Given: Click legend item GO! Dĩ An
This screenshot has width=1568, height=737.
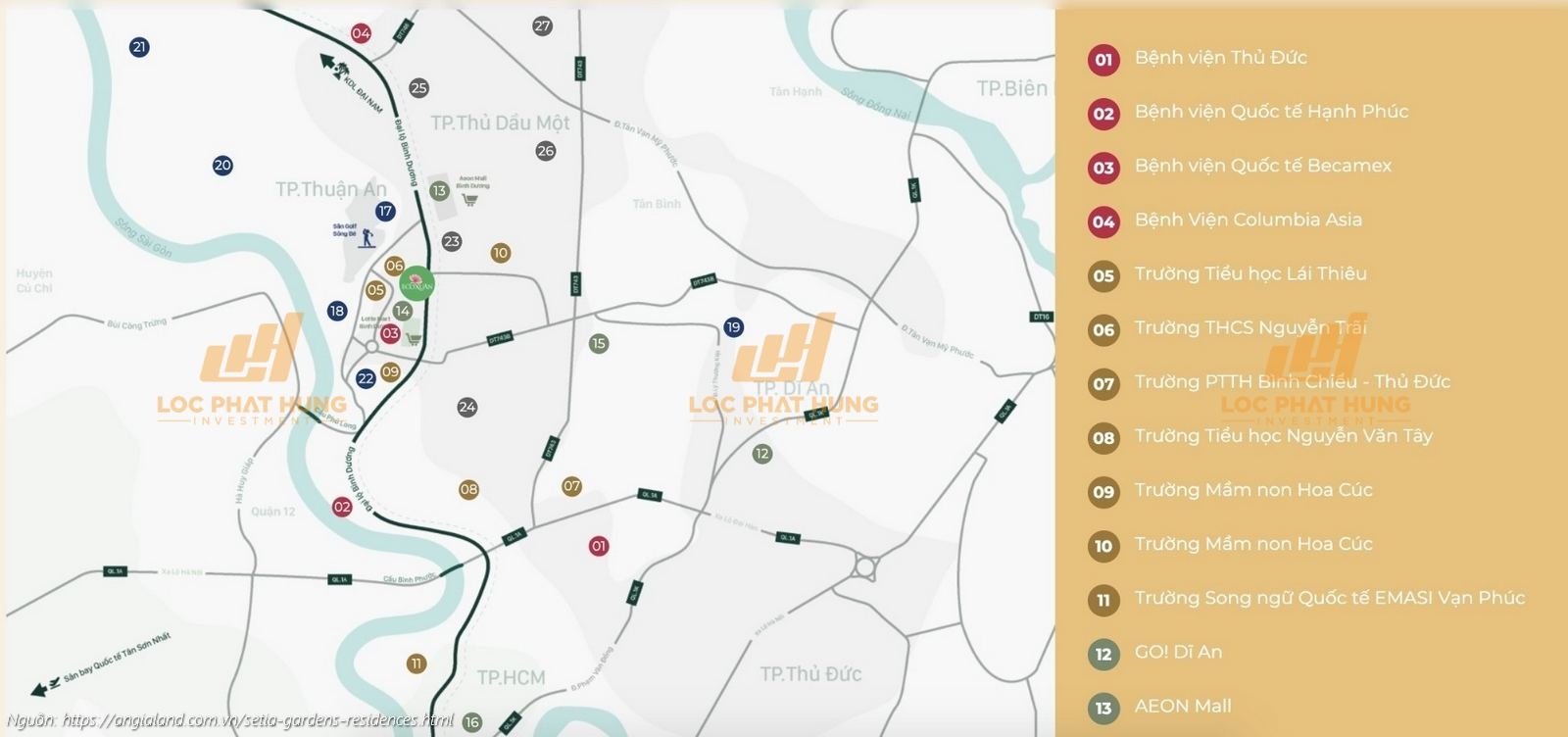Looking at the screenshot, I should coord(1178,652).
